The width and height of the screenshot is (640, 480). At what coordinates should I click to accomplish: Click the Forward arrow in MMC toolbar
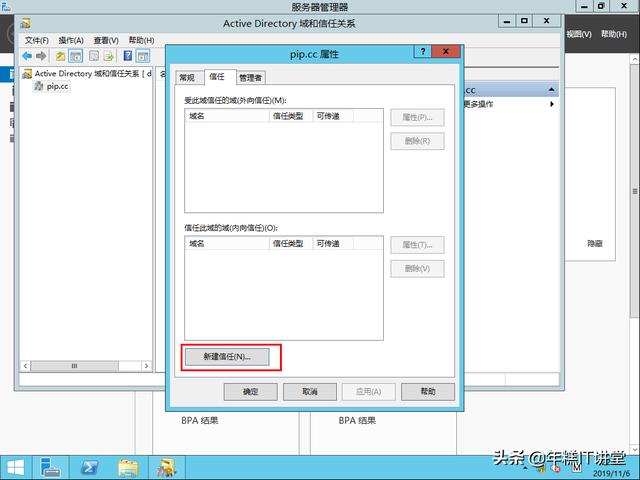point(41,56)
